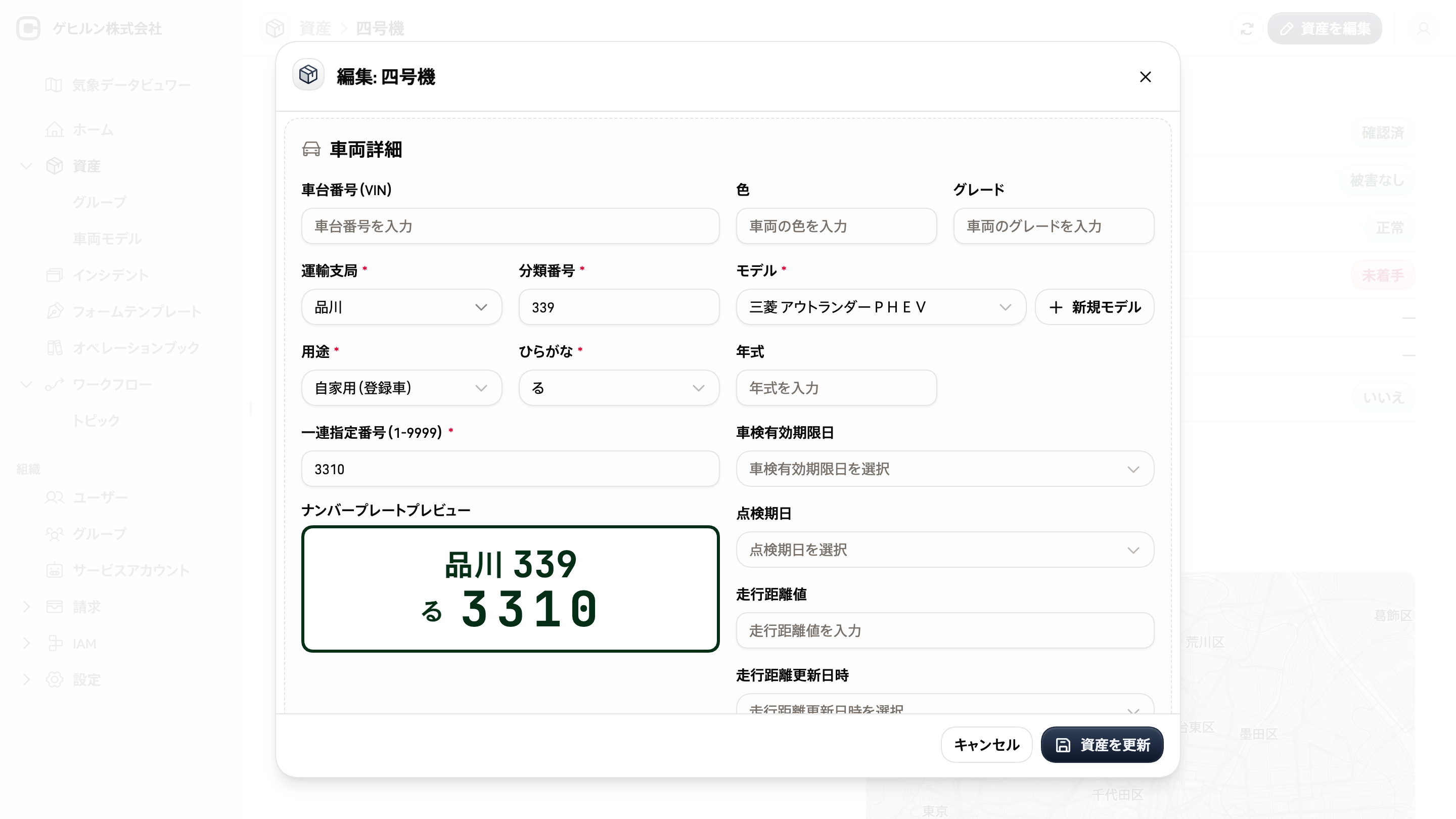
Task: Click the 年式 input field
Action: point(836,388)
